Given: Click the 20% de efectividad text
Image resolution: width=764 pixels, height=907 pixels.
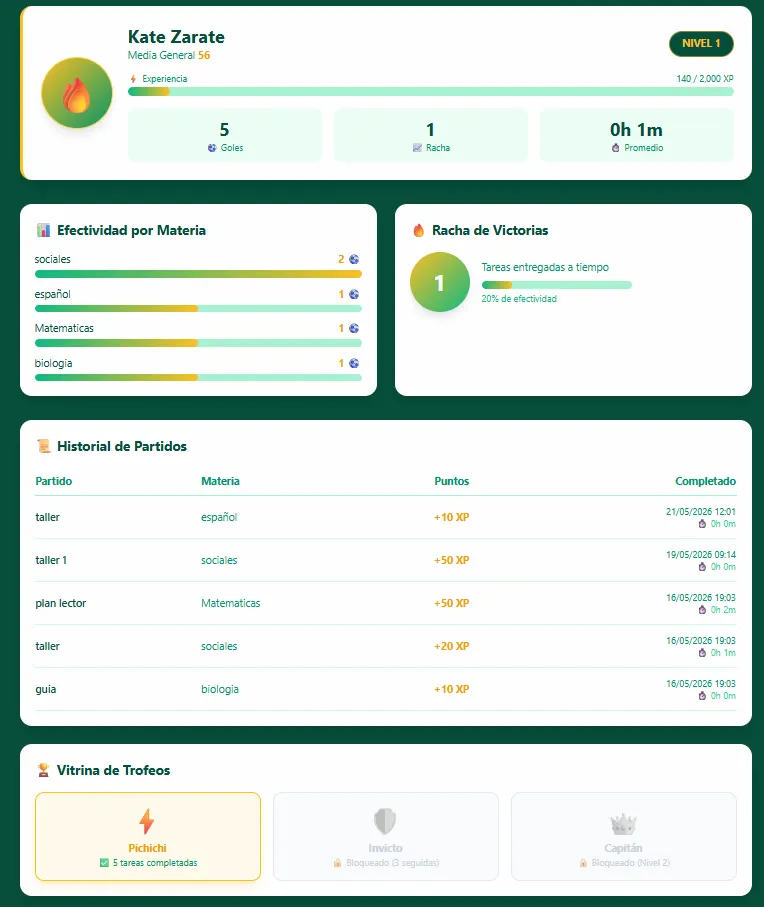Looking at the screenshot, I should click(x=519, y=299).
